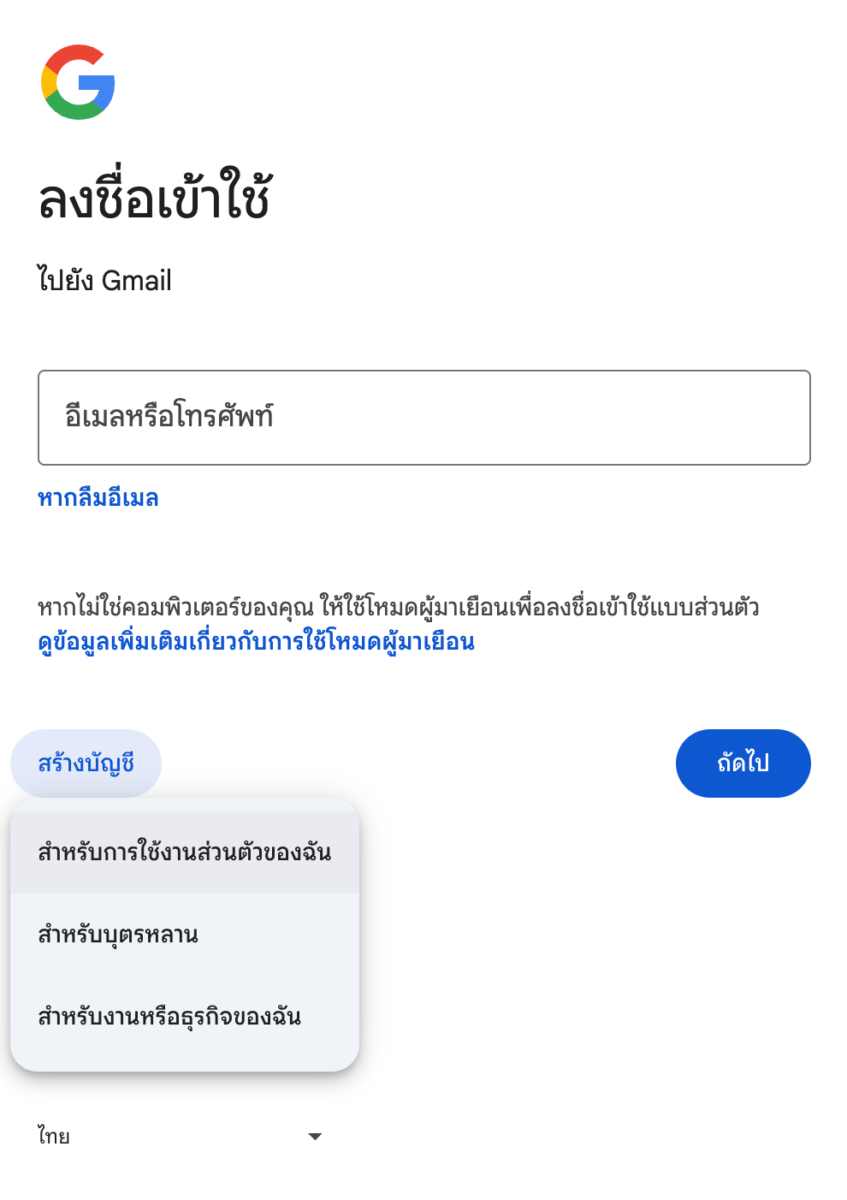Click the language dropdown caret arrow

pyautogui.click(x=314, y=1137)
